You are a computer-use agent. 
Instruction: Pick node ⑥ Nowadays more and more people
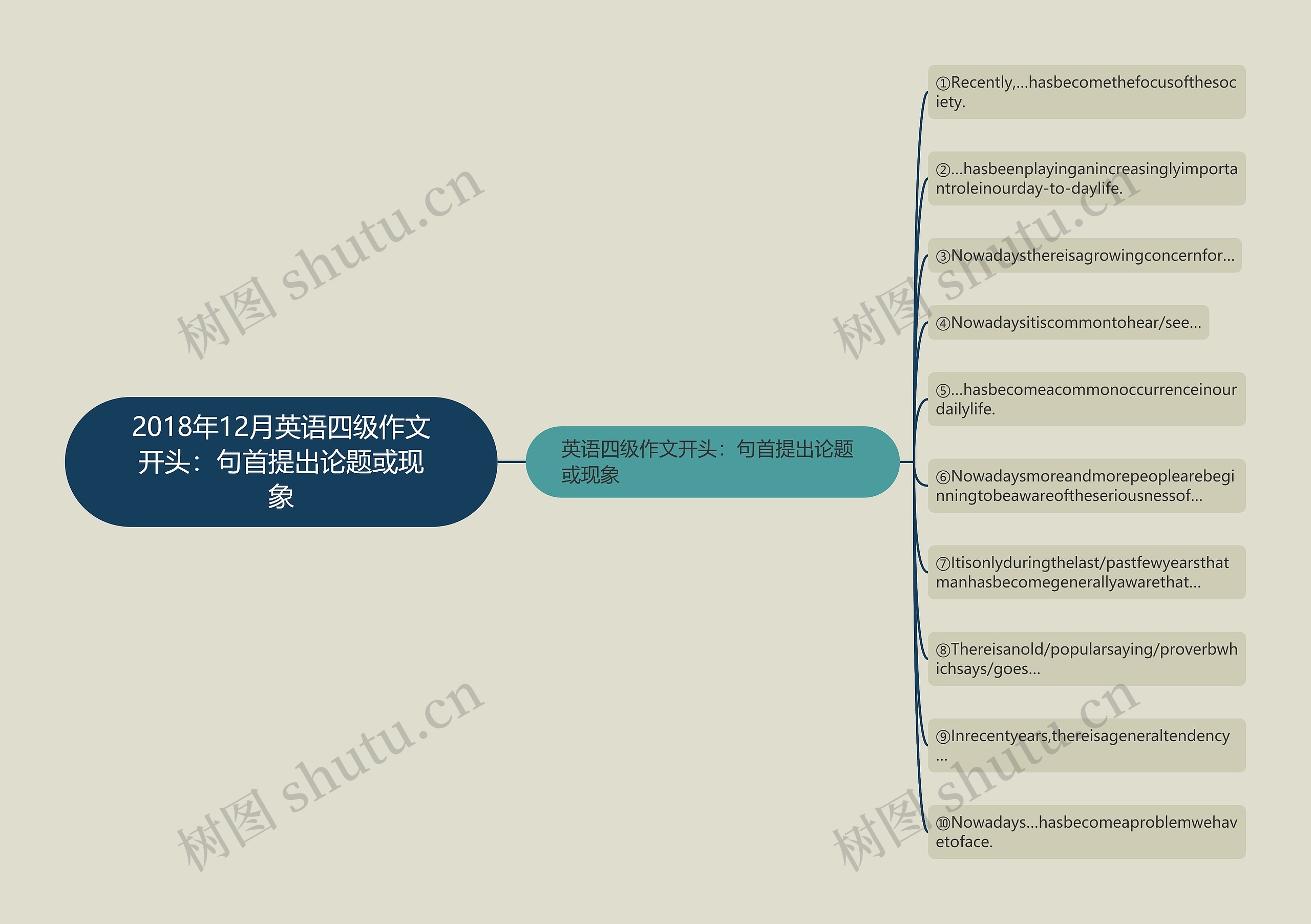click(x=1086, y=486)
